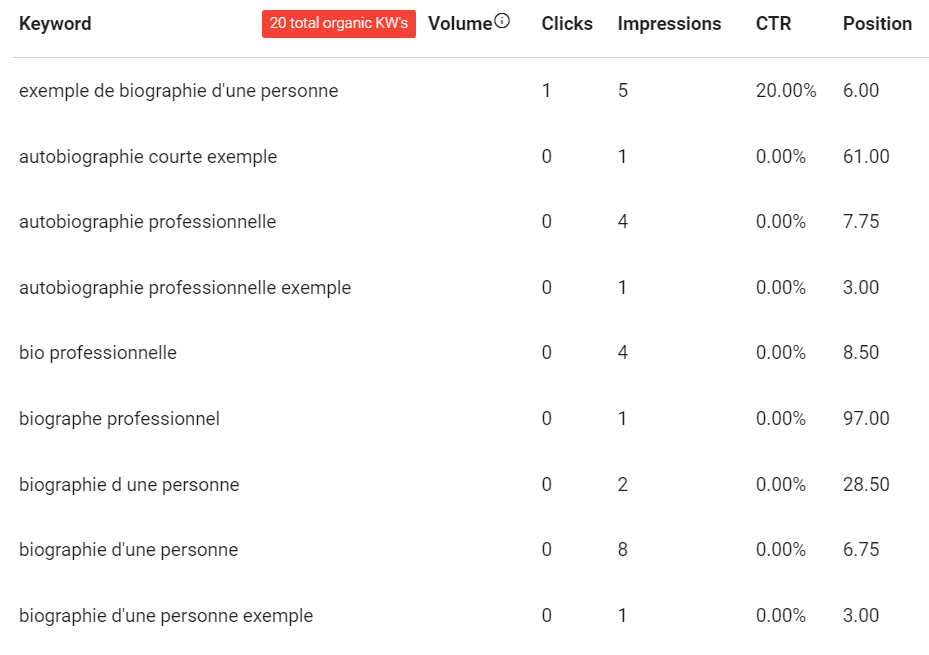This screenshot has width=929, height=655.
Task: Select keyword 'biographe professionnel'
Action: coord(119,418)
